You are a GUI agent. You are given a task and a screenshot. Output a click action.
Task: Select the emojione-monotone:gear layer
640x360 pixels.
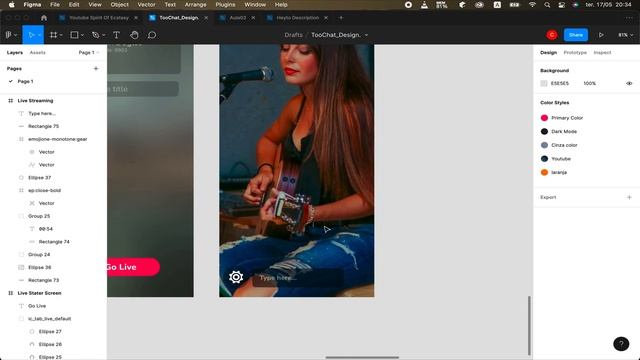click(x=58, y=139)
